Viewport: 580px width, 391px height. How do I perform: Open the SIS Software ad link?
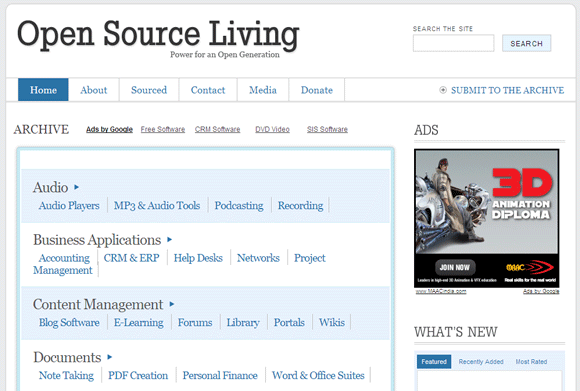point(327,129)
